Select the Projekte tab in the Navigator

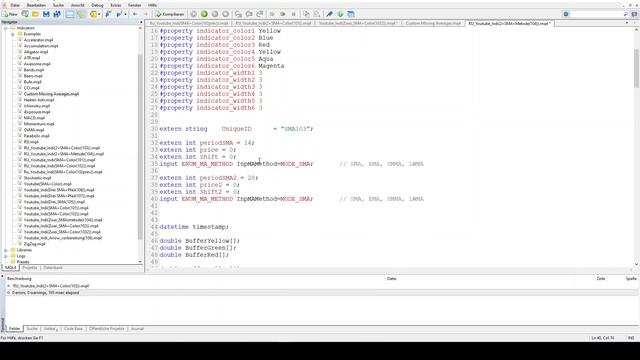click(x=30, y=268)
